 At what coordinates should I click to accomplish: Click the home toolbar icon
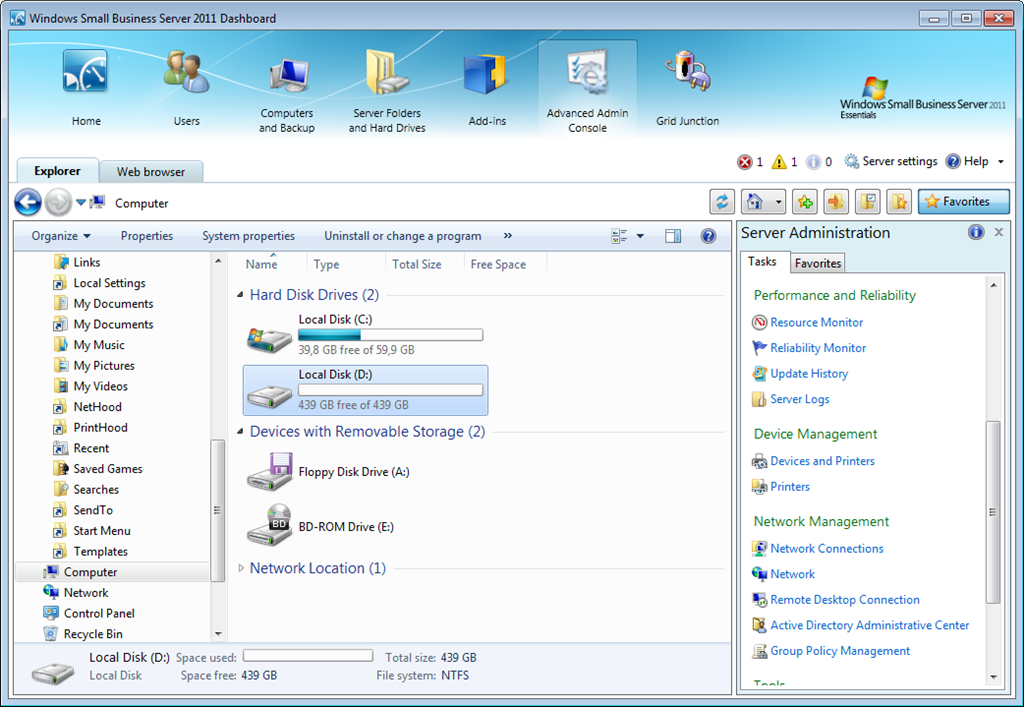755,202
